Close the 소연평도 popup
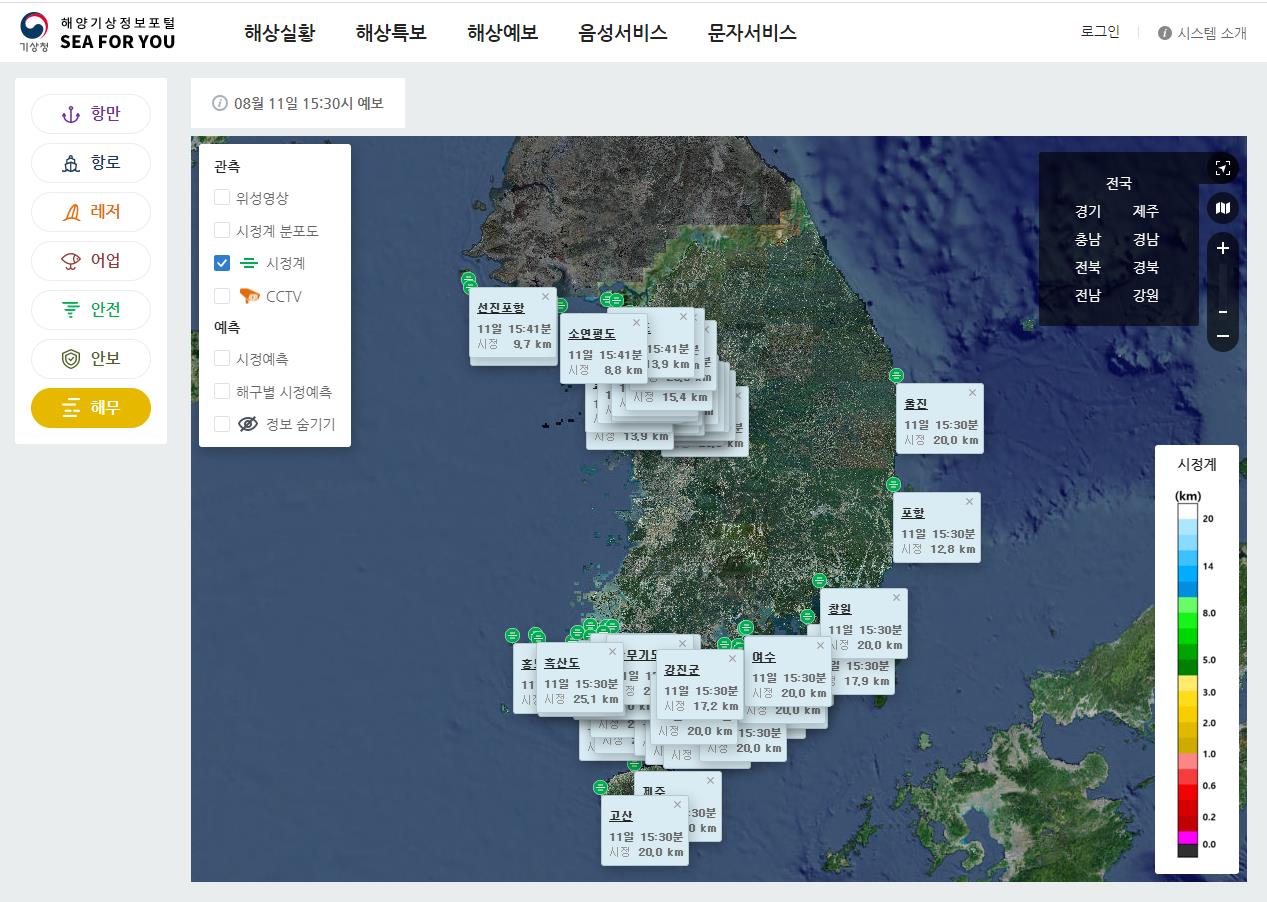1267x902 pixels. (x=636, y=322)
